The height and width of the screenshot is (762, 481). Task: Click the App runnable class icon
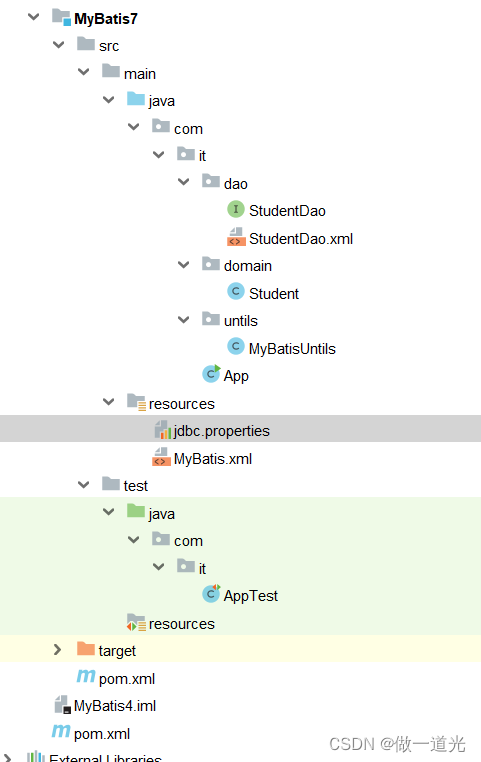click(211, 374)
